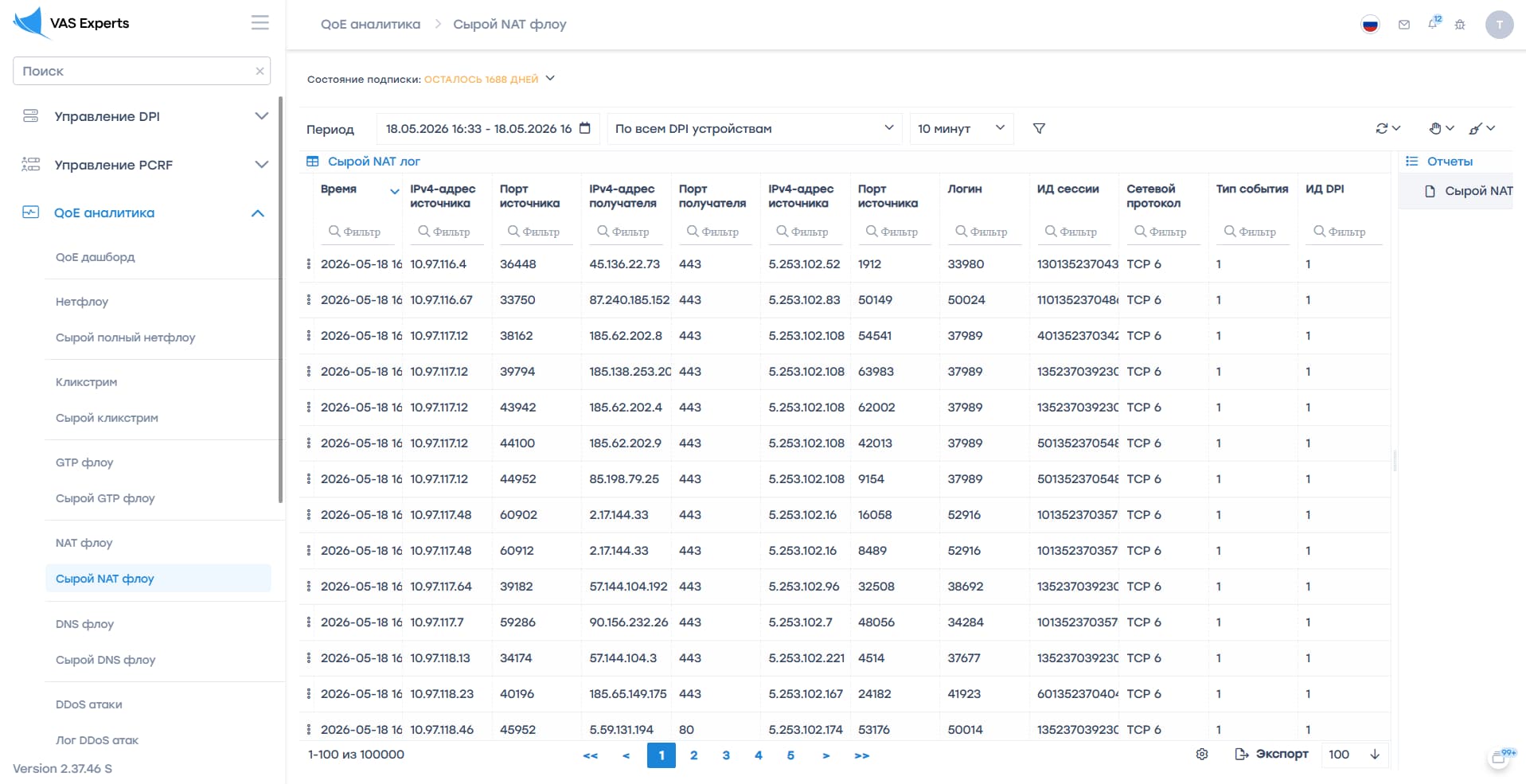The image size is (1526, 784).
Task: Select NAT флоу in the sidebar
Action: (x=84, y=543)
